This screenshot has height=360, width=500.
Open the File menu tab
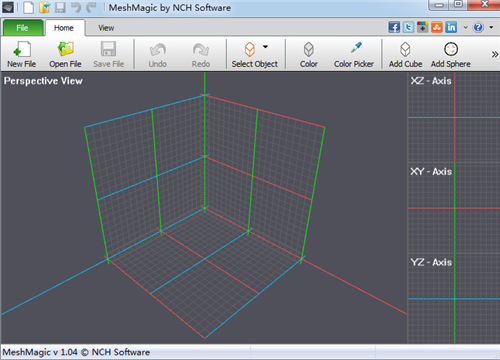click(23, 28)
